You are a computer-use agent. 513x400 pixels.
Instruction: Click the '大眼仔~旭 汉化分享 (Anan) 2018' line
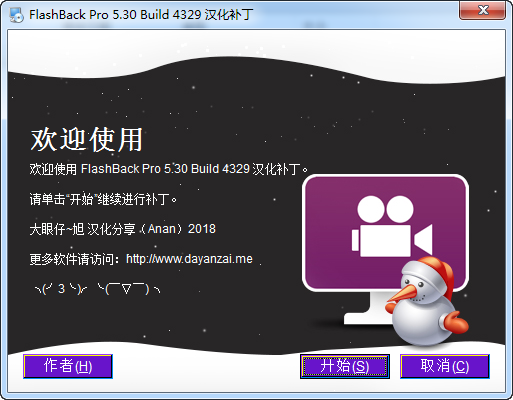click(122, 229)
